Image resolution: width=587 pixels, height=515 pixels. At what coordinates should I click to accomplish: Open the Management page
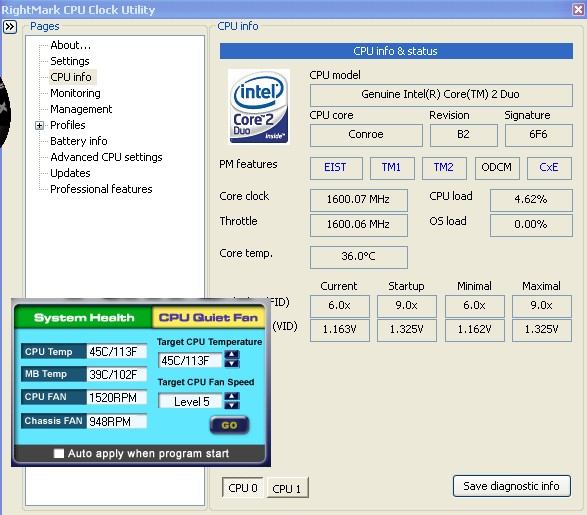[81, 109]
